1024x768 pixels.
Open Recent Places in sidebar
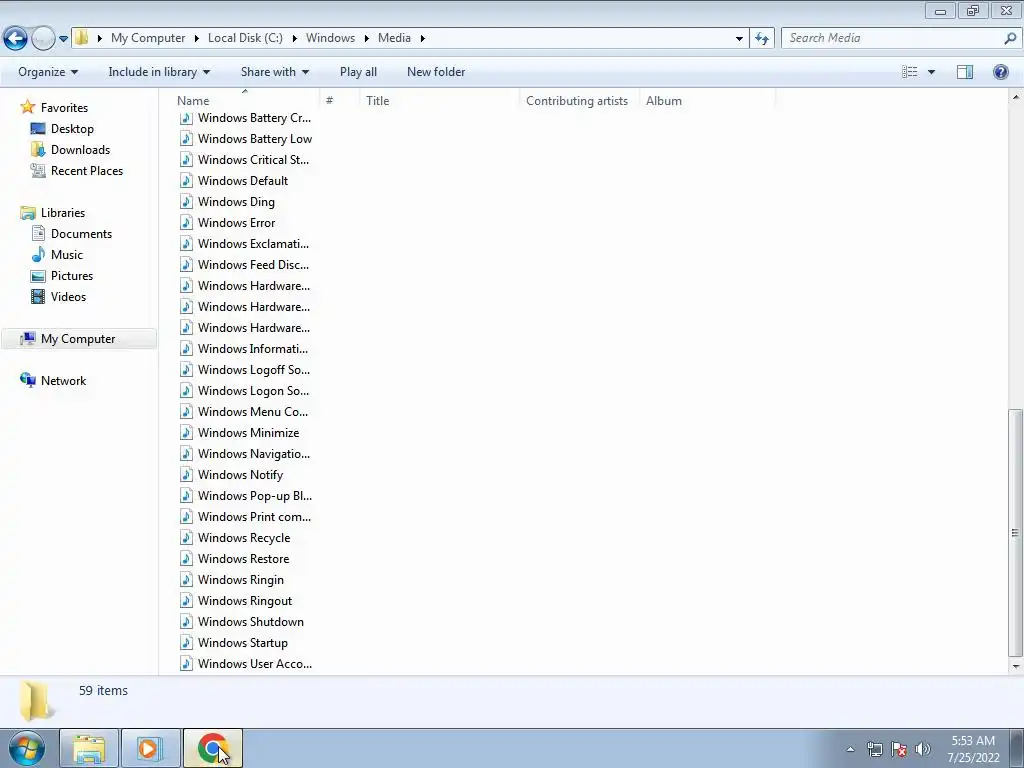[x=87, y=170]
